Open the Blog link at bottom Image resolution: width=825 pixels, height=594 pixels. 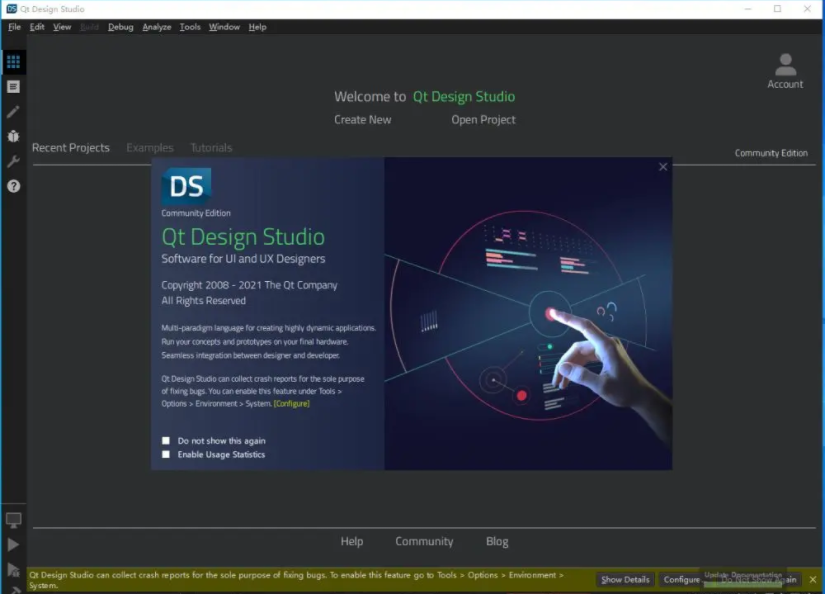pyautogui.click(x=497, y=541)
